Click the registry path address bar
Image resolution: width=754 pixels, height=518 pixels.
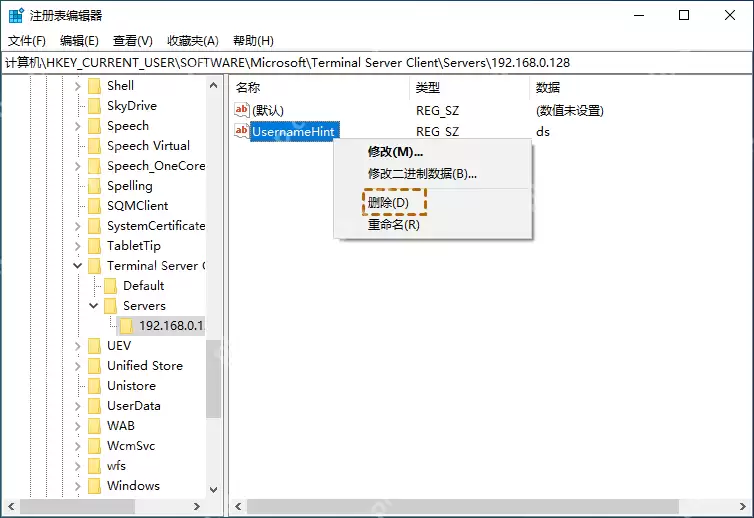[377, 63]
